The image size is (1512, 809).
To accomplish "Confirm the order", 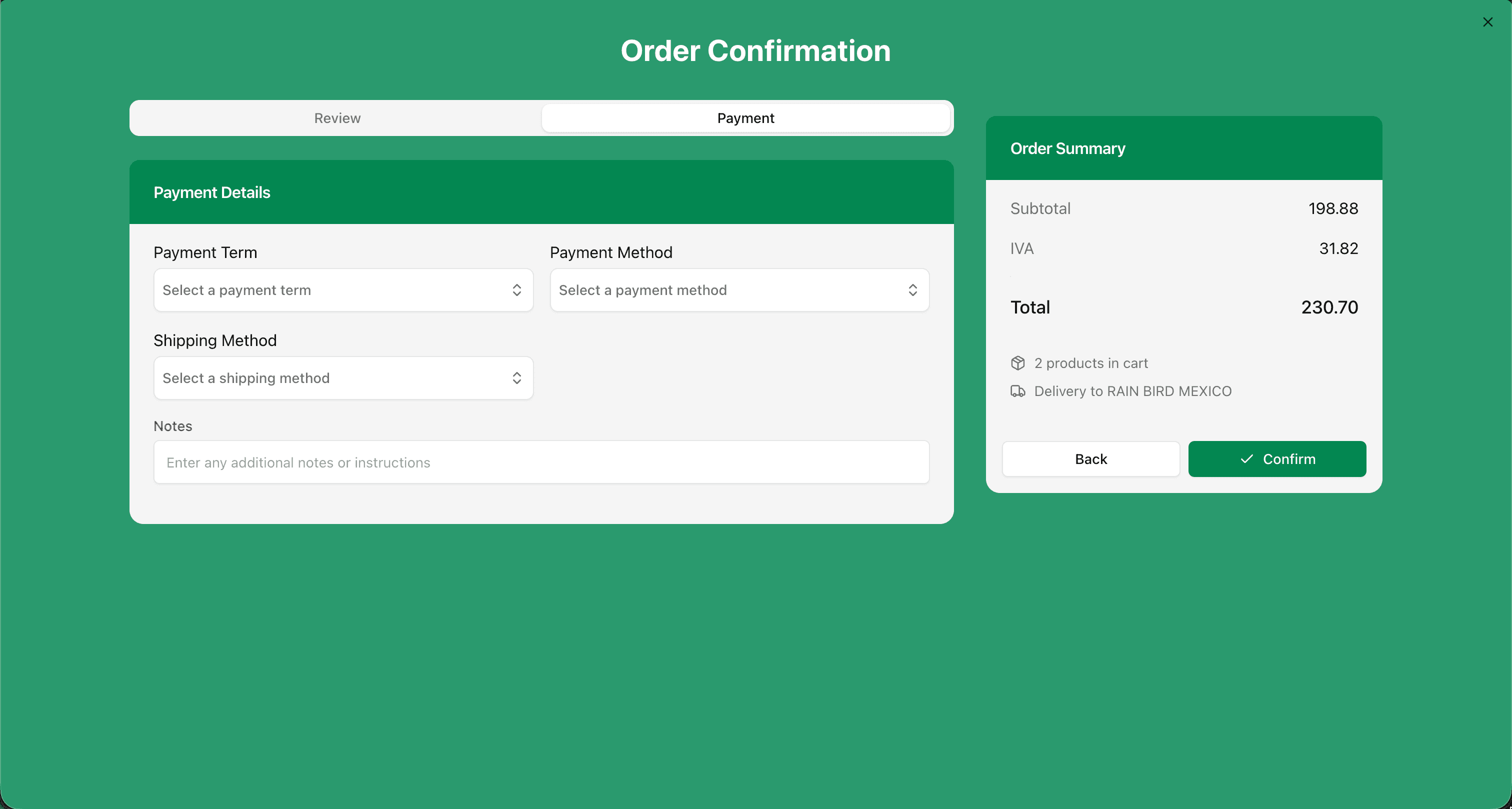I will 1277,459.
